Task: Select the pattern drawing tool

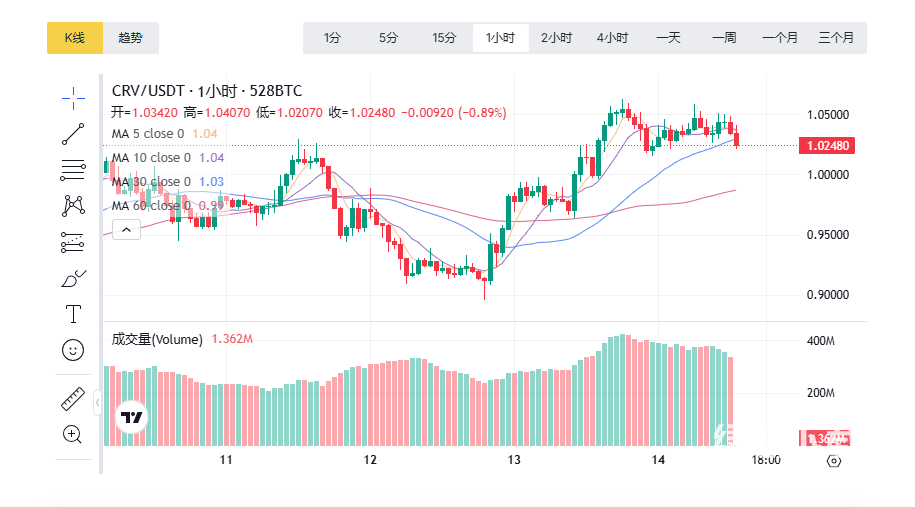Action: point(73,205)
